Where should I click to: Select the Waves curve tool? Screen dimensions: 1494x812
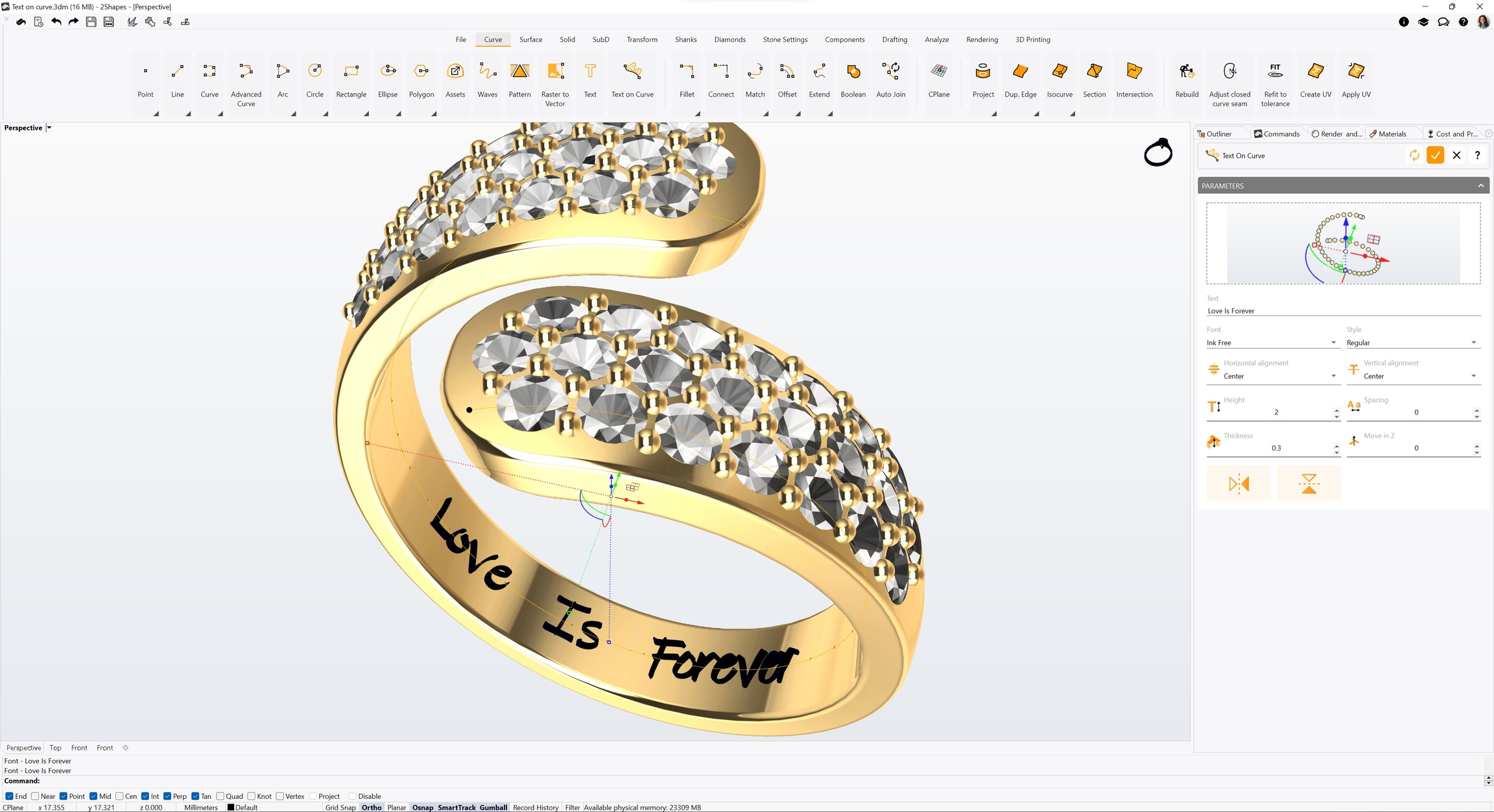(487, 79)
